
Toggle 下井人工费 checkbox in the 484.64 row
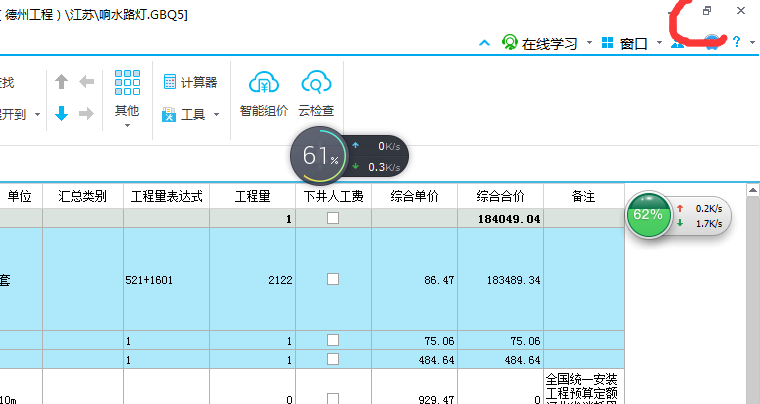(x=333, y=359)
